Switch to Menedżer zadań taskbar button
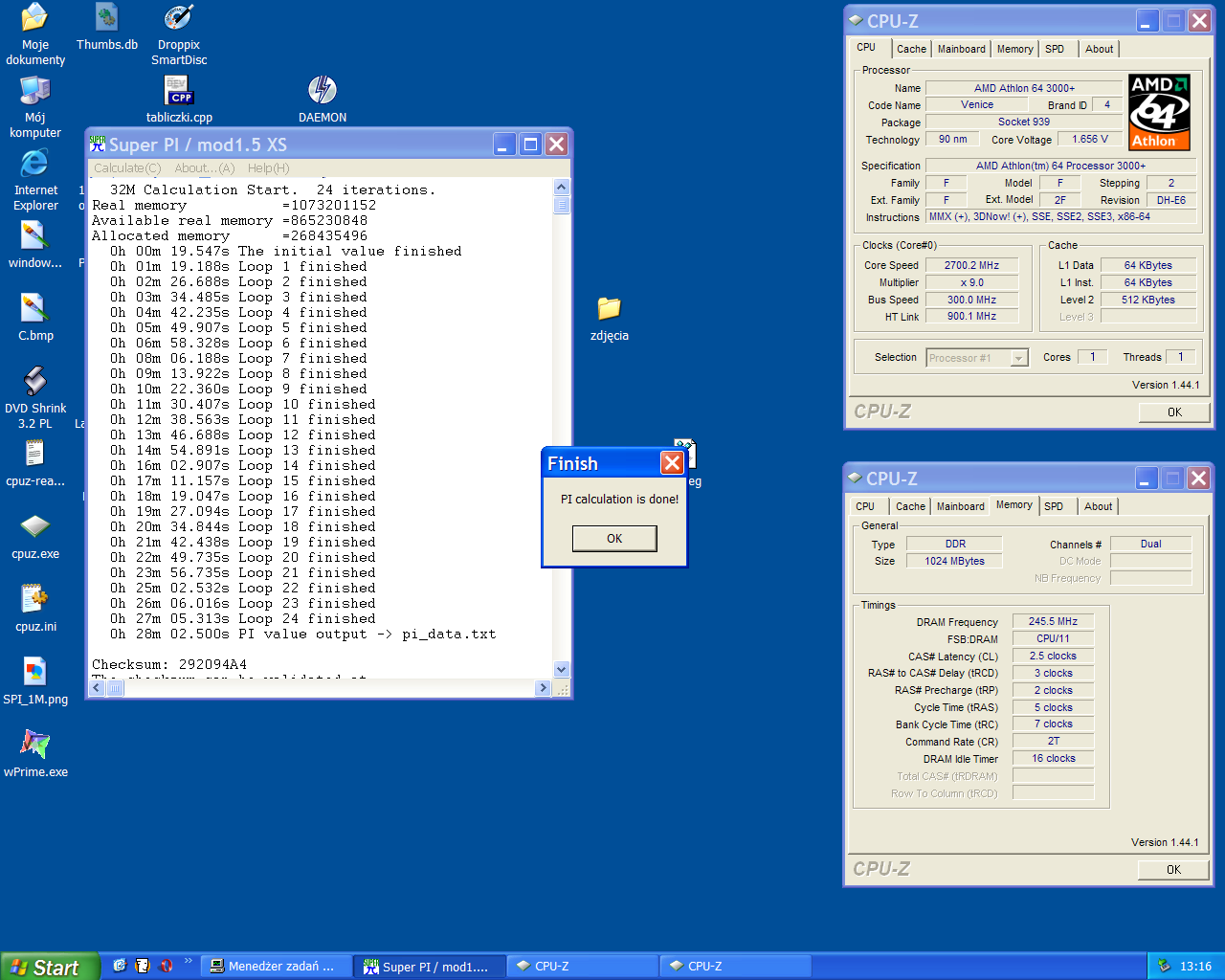The height and width of the screenshot is (980, 1225). [x=276, y=967]
